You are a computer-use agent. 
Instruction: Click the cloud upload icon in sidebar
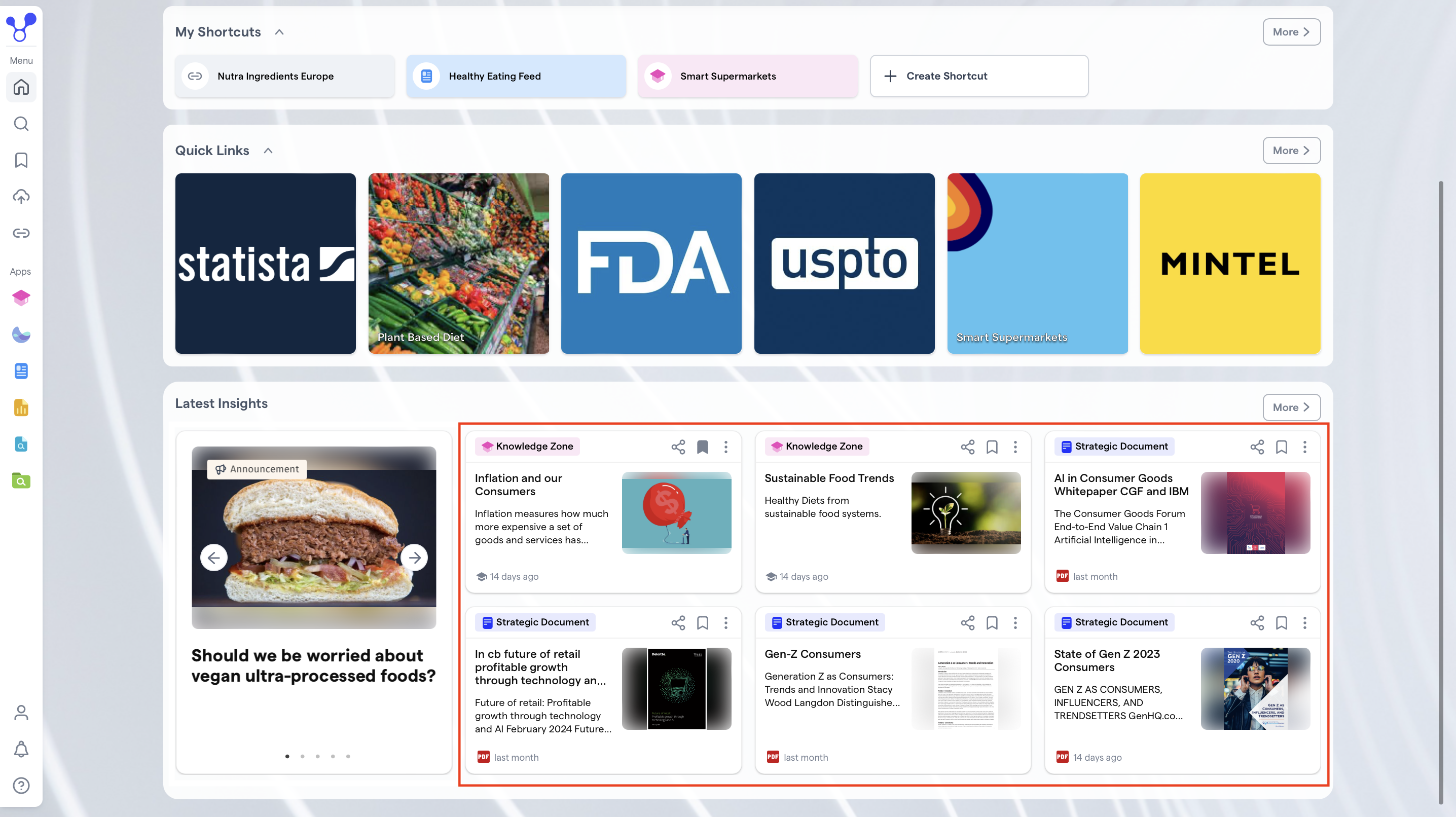21,197
